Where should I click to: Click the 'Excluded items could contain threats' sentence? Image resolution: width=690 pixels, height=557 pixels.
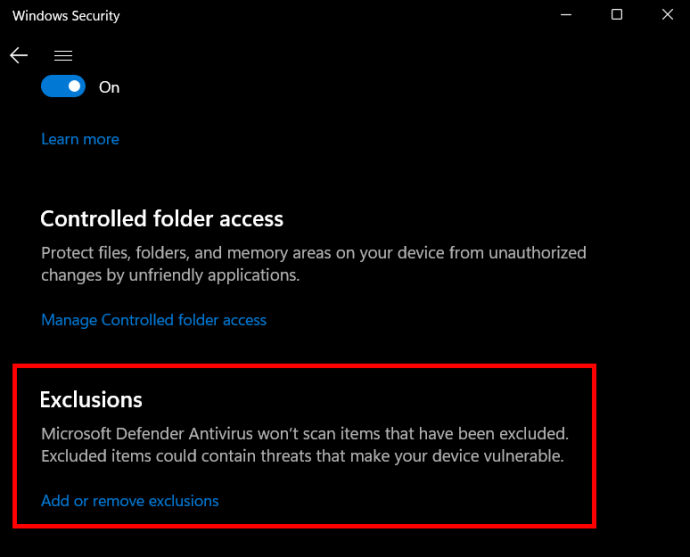click(300, 457)
